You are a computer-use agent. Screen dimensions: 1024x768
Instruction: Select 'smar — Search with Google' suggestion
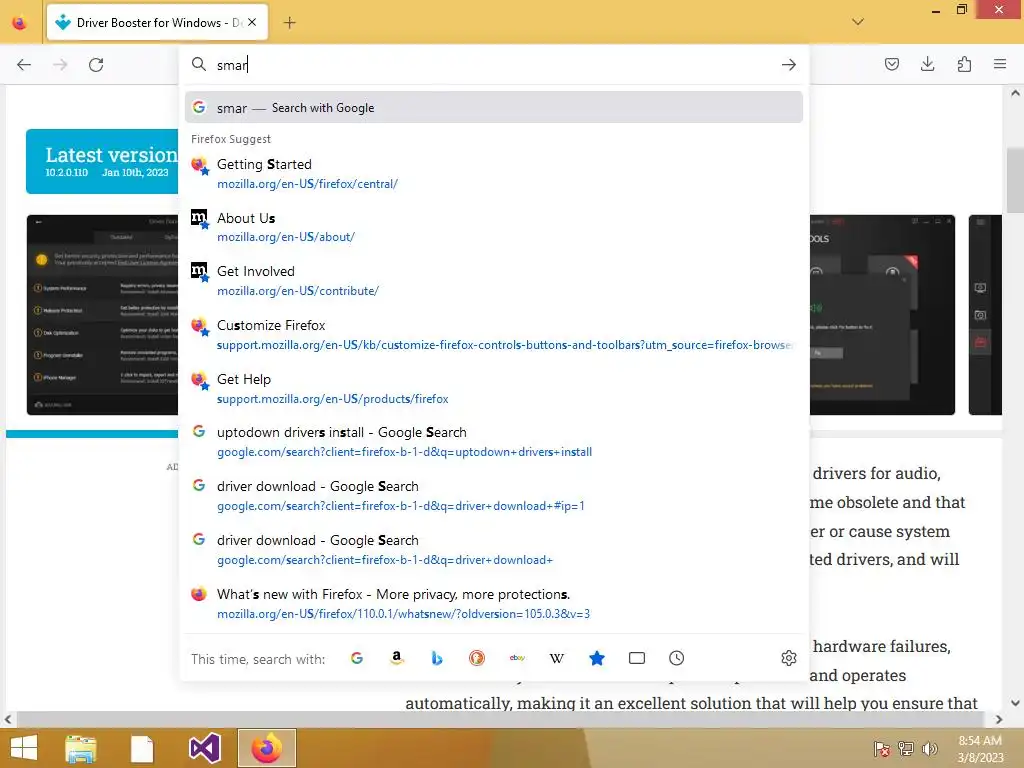494,108
